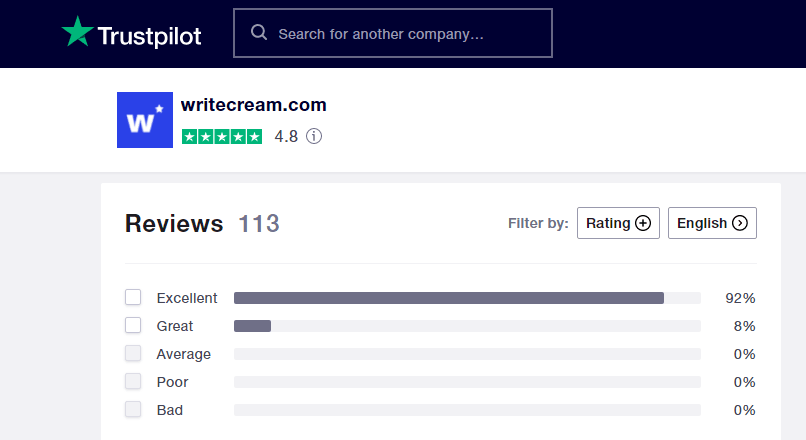Viewport: 806px width, 440px height.
Task: Select the Bad label
Action: 170,410
